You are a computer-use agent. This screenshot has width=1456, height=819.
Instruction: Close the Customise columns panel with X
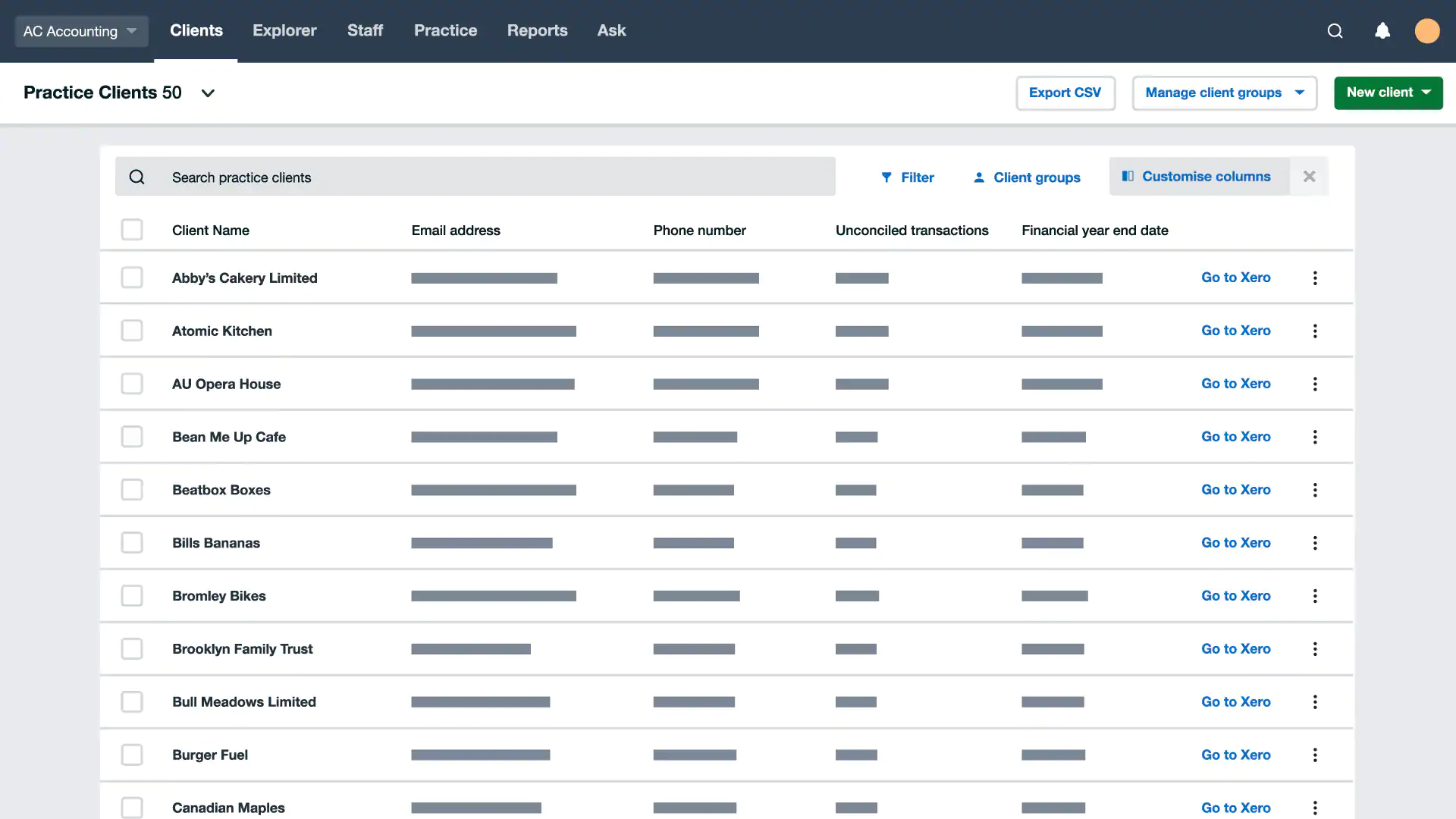click(x=1309, y=177)
